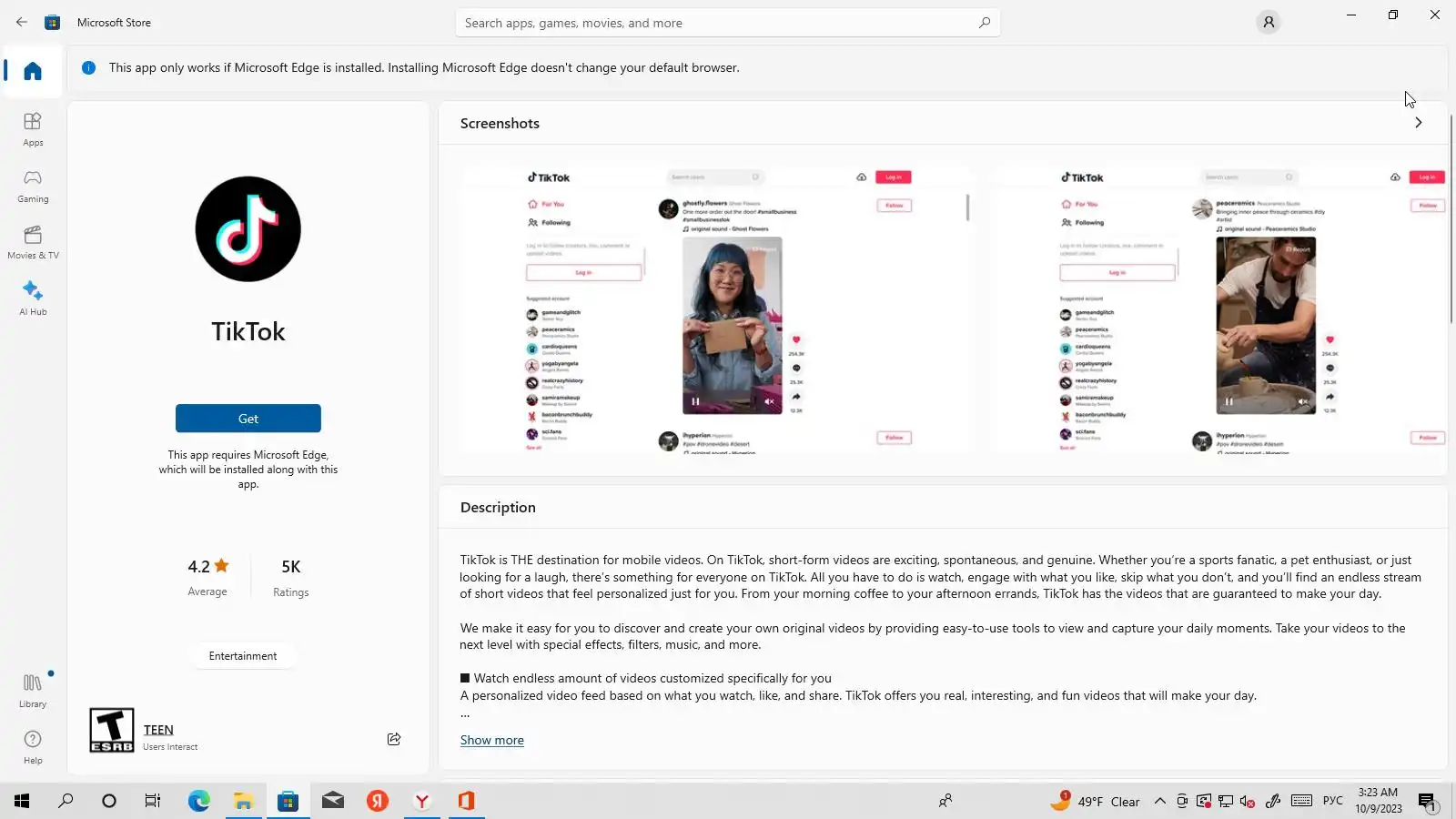1456x819 pixels.
Task: Open the user profile account icon
Action: [x=1269, y=22]
